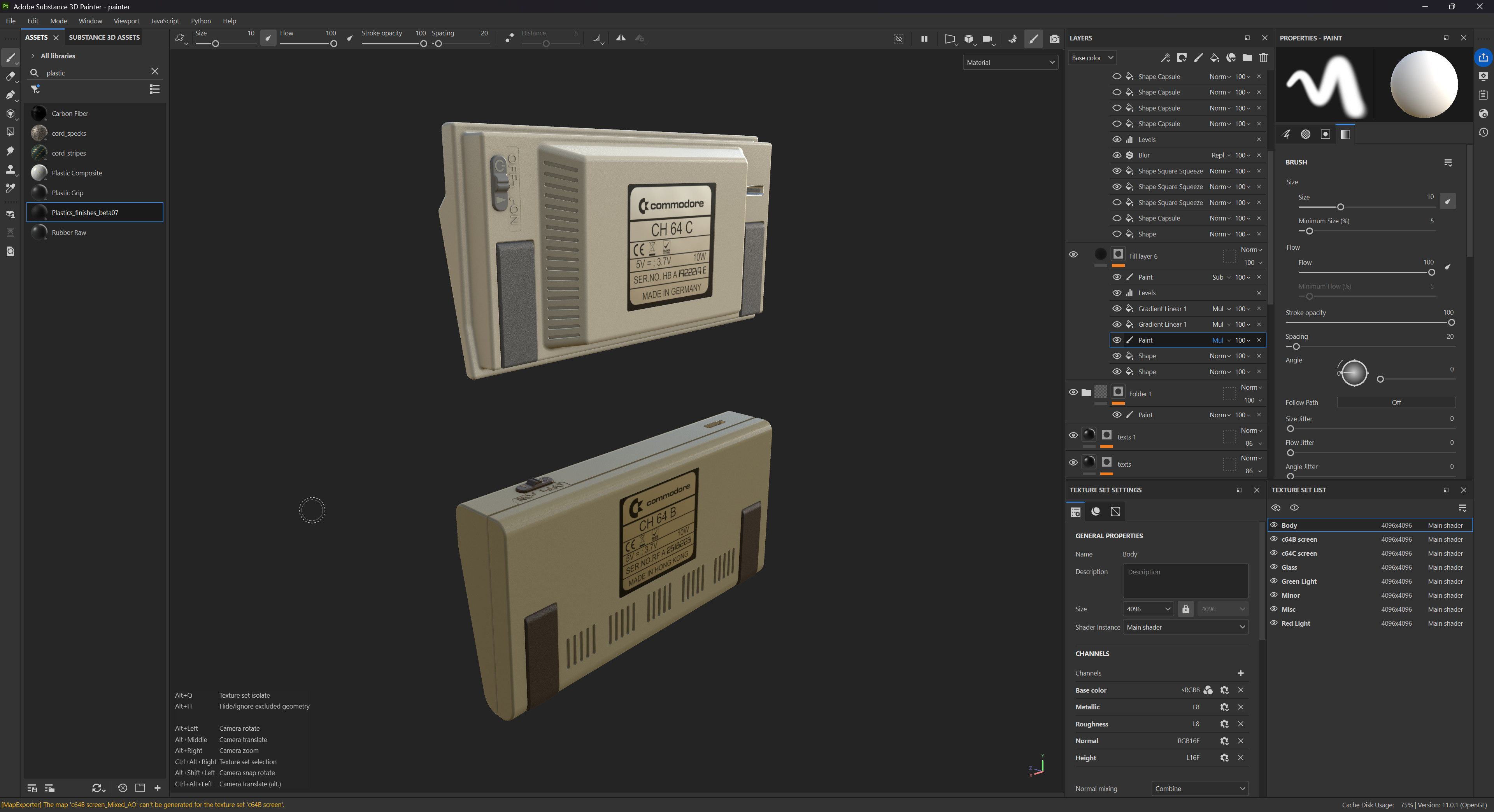Select the Clone stamp tool

coord(10,170)
